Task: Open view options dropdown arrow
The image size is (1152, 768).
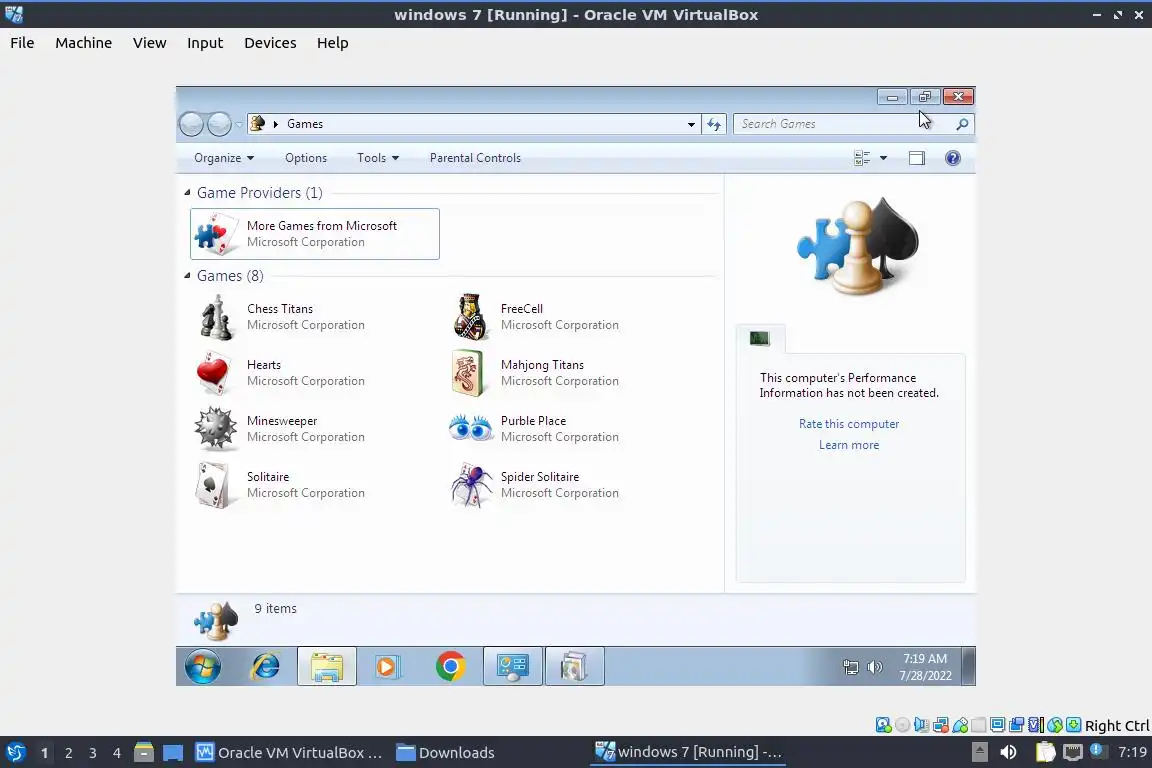Action: click(x=883, y=158)
